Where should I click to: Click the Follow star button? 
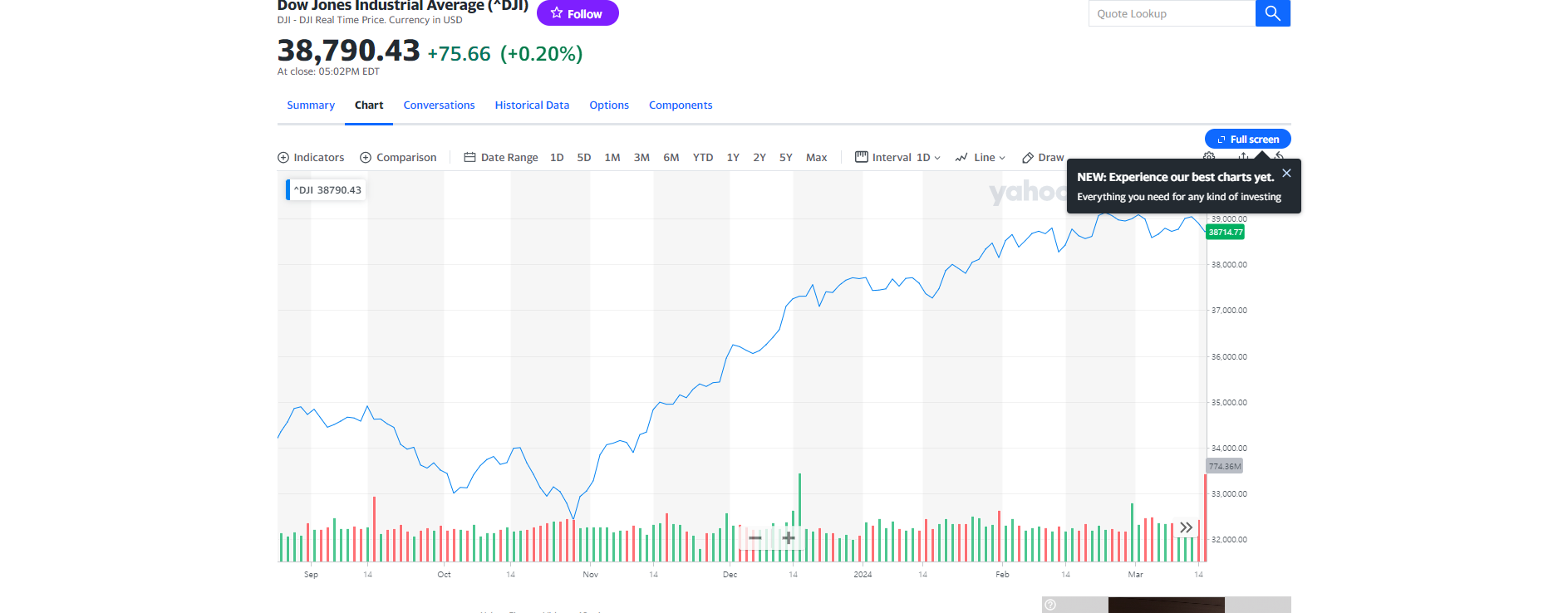[578, 13]
